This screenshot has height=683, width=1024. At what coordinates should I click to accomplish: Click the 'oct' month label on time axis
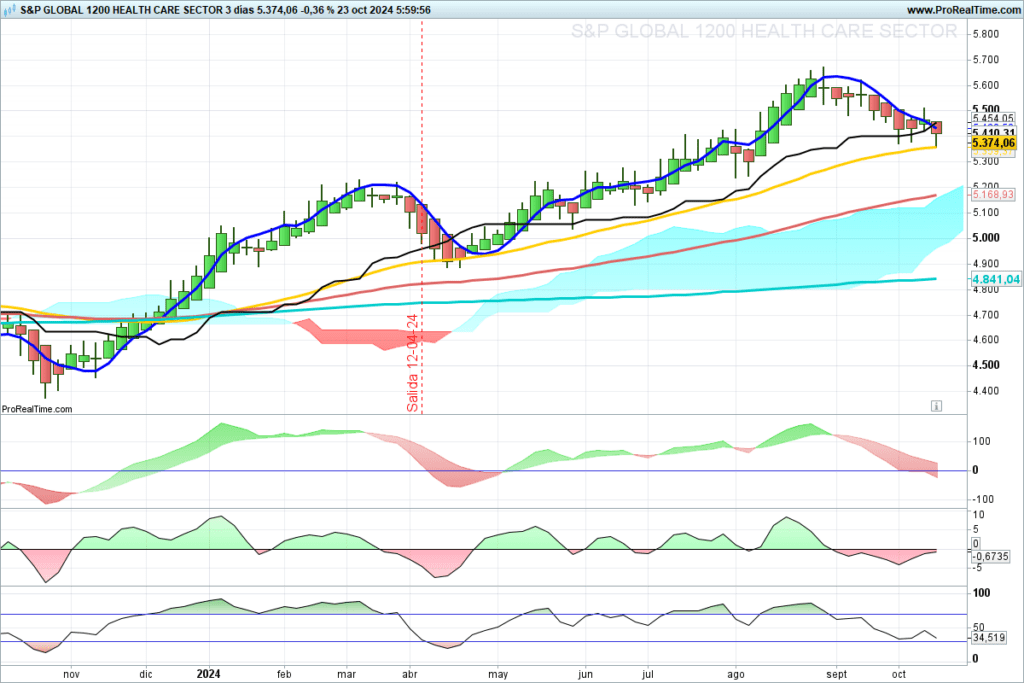[899, 674]
